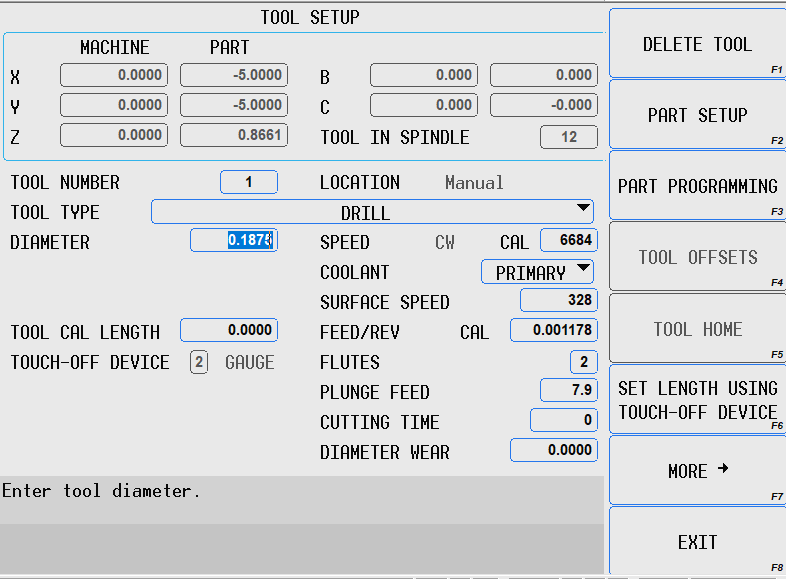Expand the COOLANT dropdown

click(x=537, y=272)
